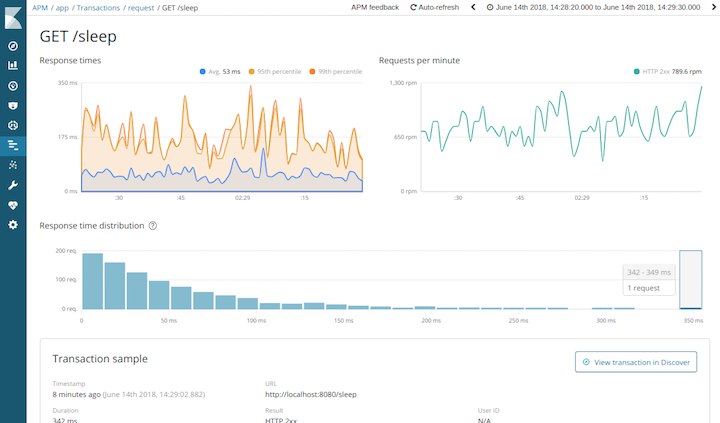Click the GET /sleep page title
This screenshot has width=720, height=423.
pyautogui.click(x=78, y=36)
